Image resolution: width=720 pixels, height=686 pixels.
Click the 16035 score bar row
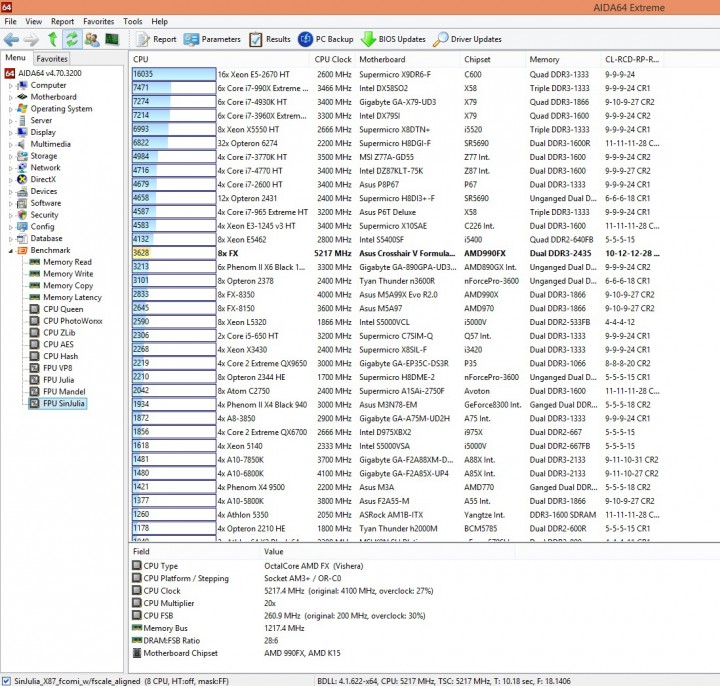(174, 74)
